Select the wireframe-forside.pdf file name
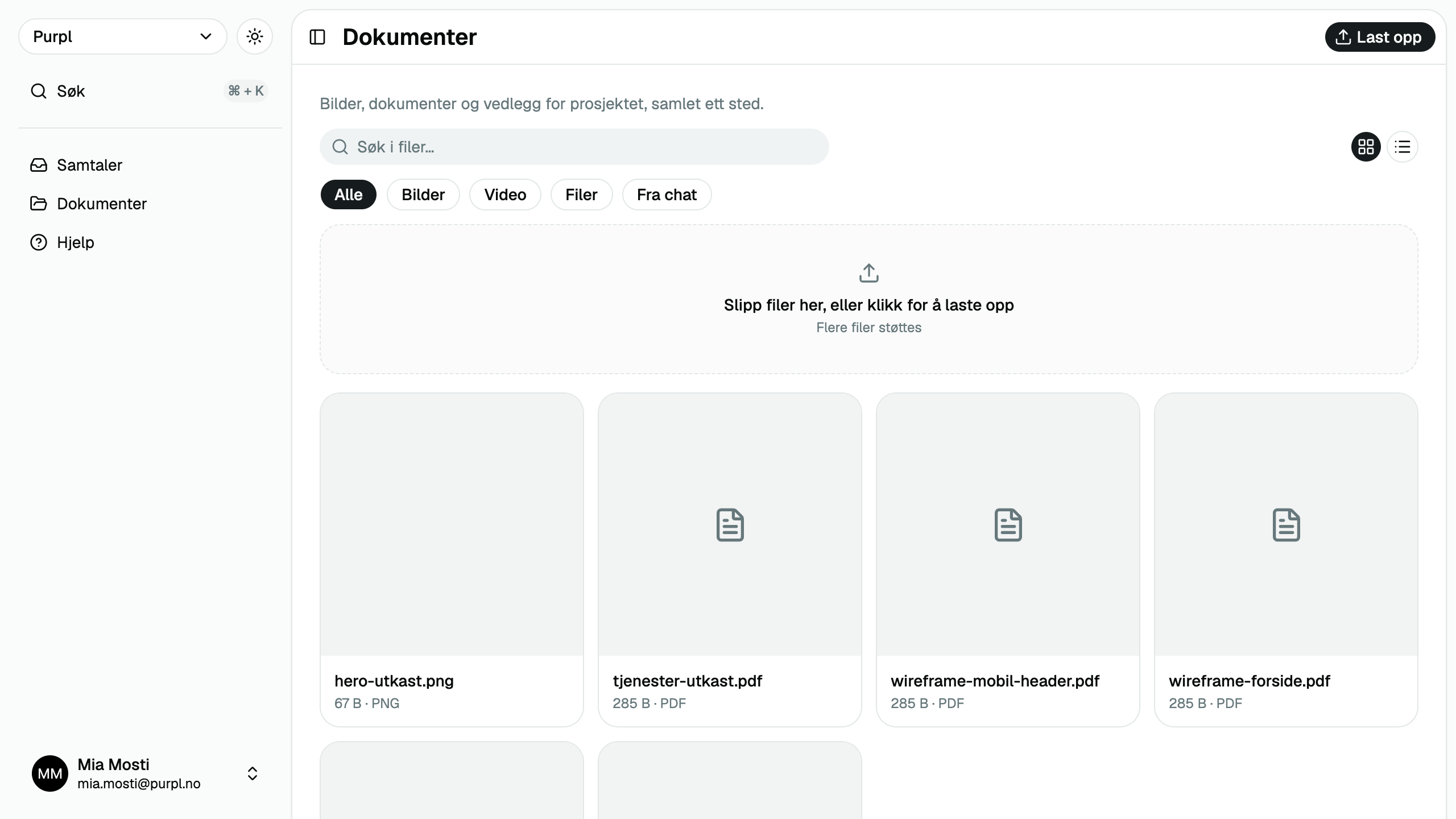This screenshot has width=1456, height=819. 1250,681
